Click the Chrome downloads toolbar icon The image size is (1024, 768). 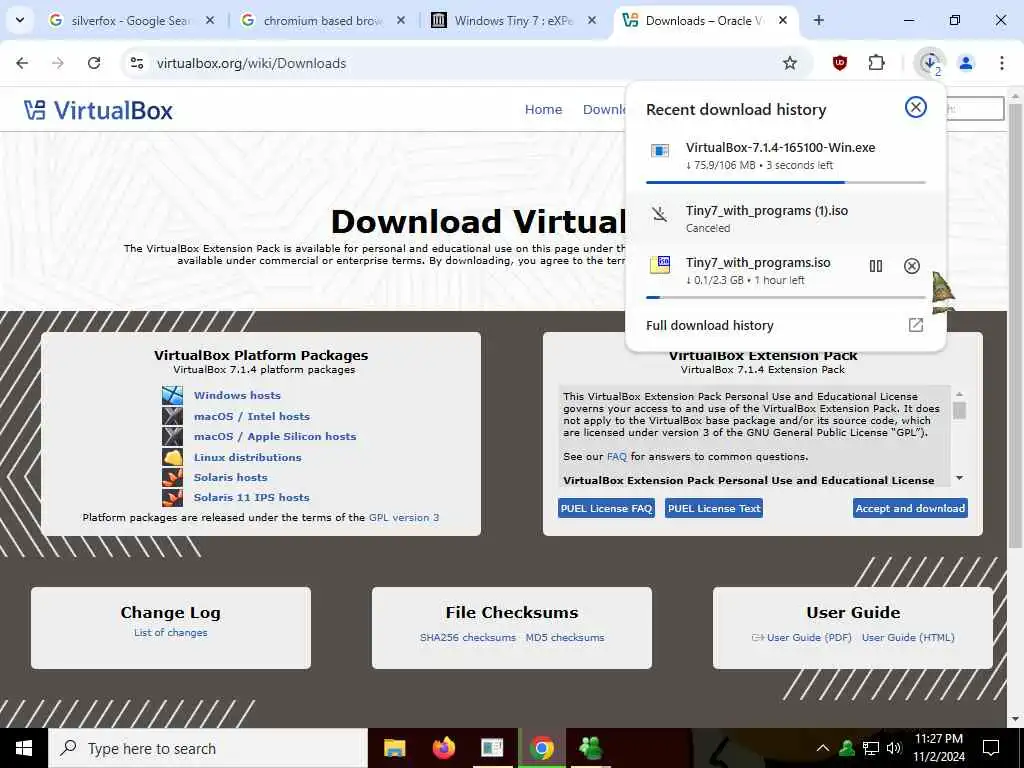[x=930, y=63]
